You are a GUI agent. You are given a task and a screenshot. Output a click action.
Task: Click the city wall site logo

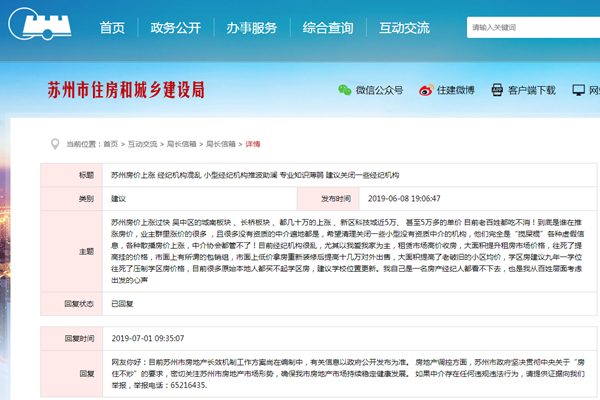[37, 26]
